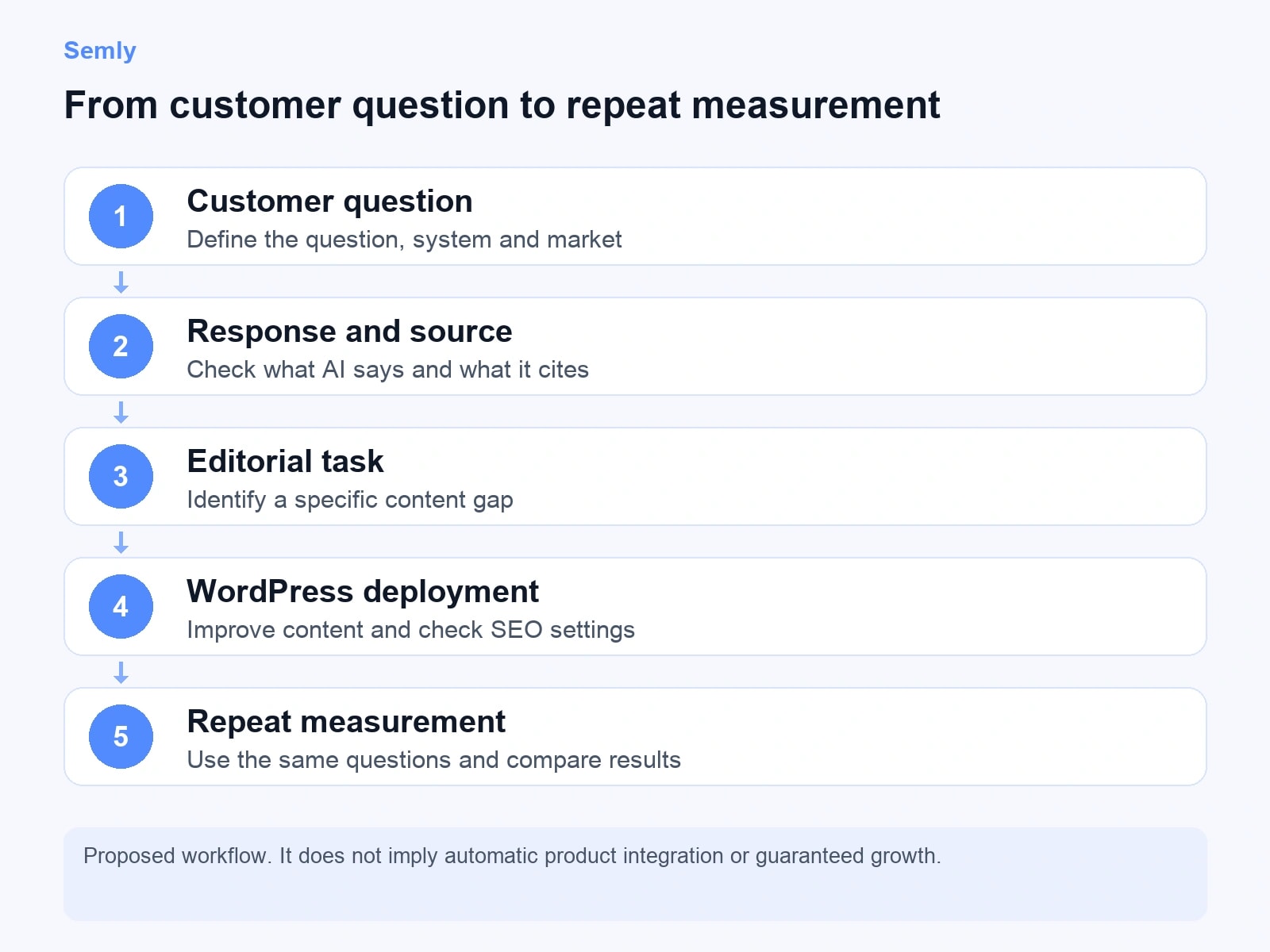Click 'Use the same questions and compare results'

433,760
